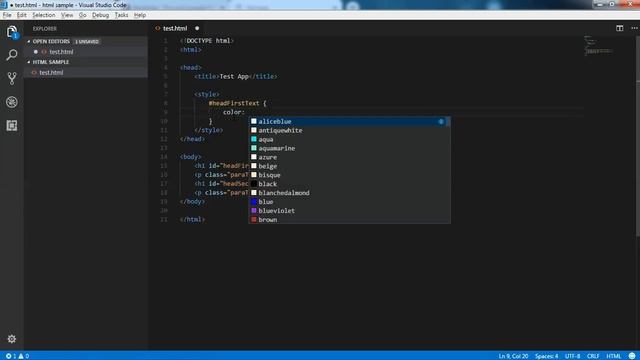The width and height of the screenshot is (640, 360).
Task: Click the black color swatch in suggestions
Action: pos(254,184)
